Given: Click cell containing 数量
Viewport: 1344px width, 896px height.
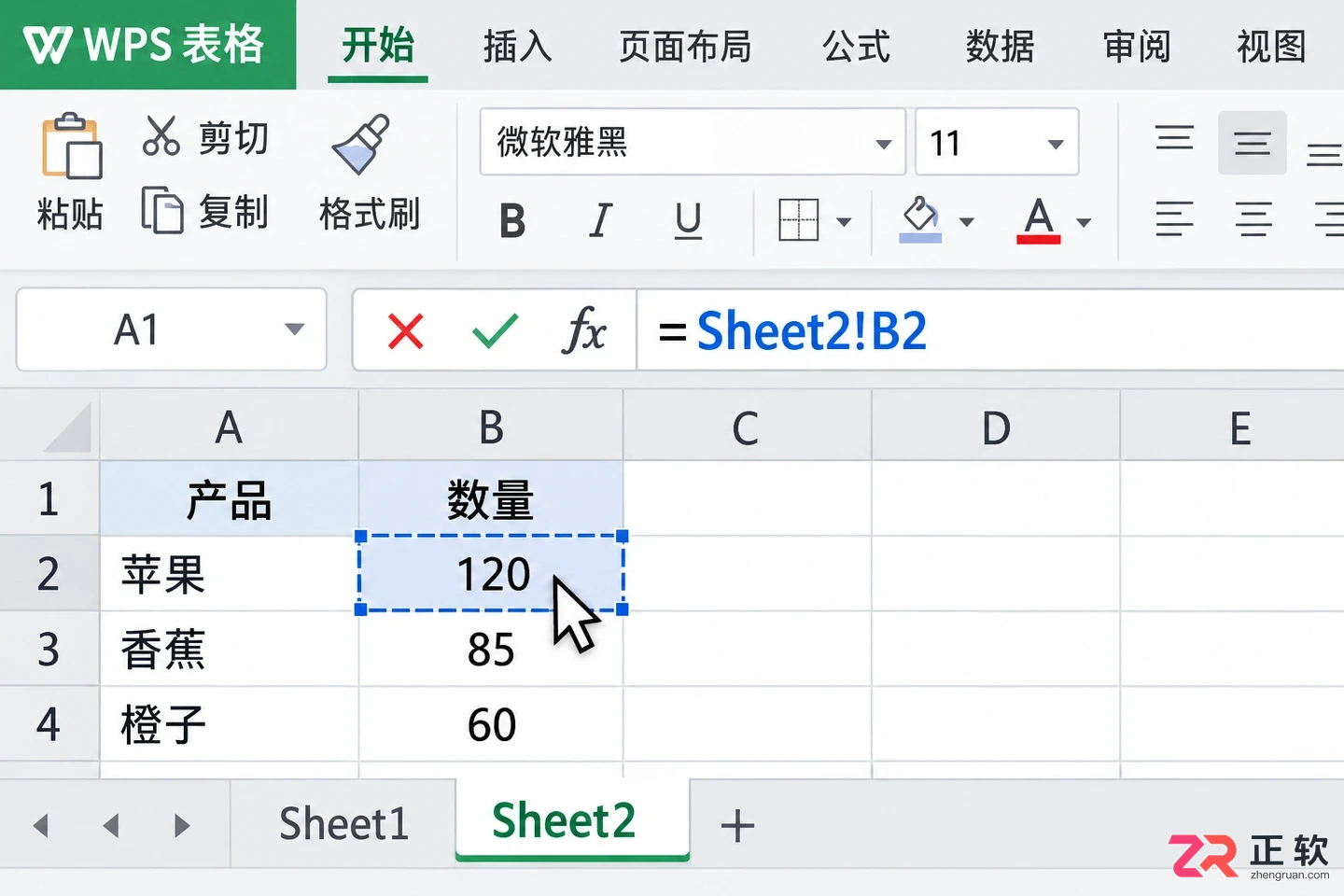Looking at the screenshot, I should pos(491,498).
